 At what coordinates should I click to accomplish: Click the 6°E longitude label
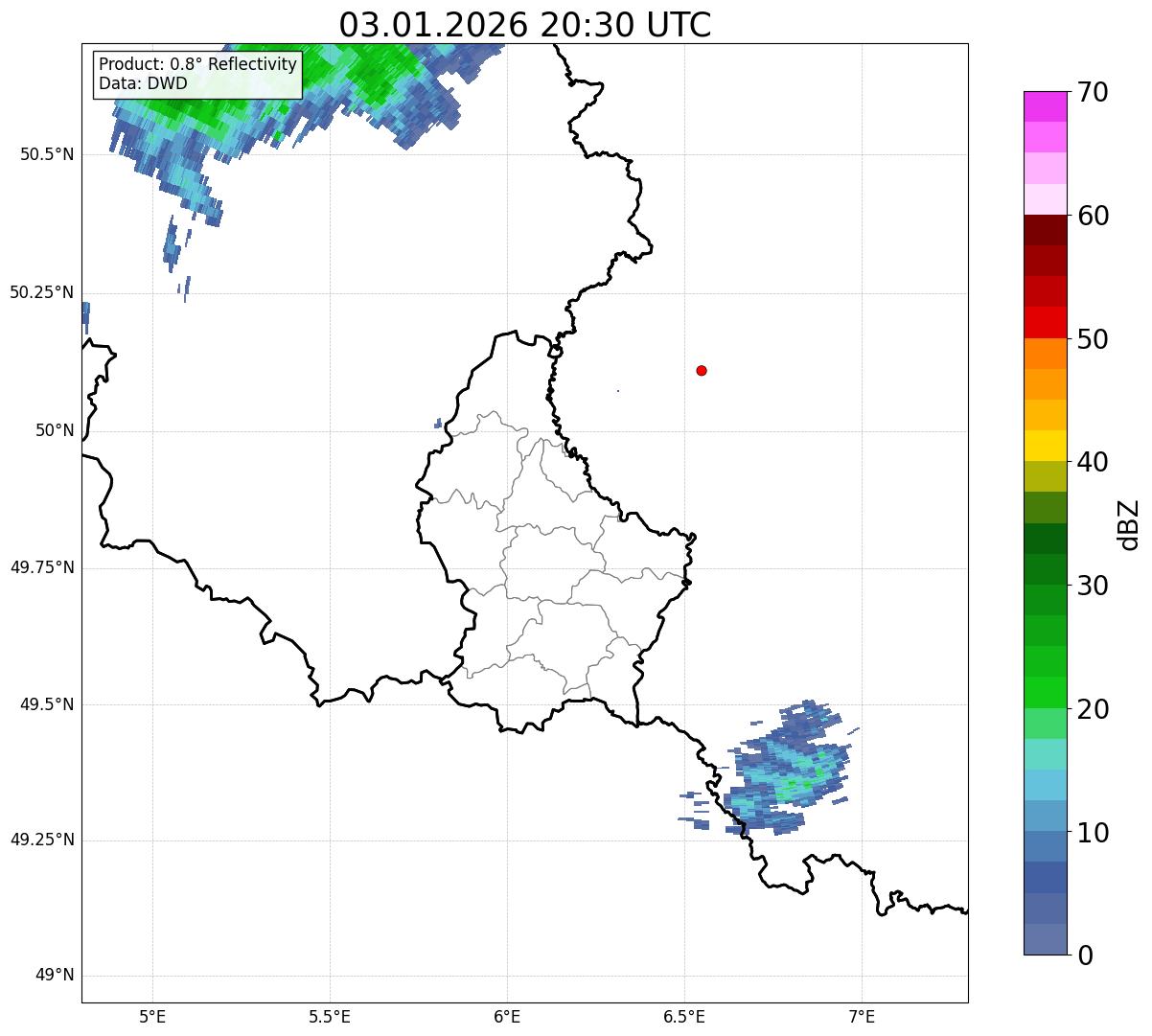tap(507, 1016)
